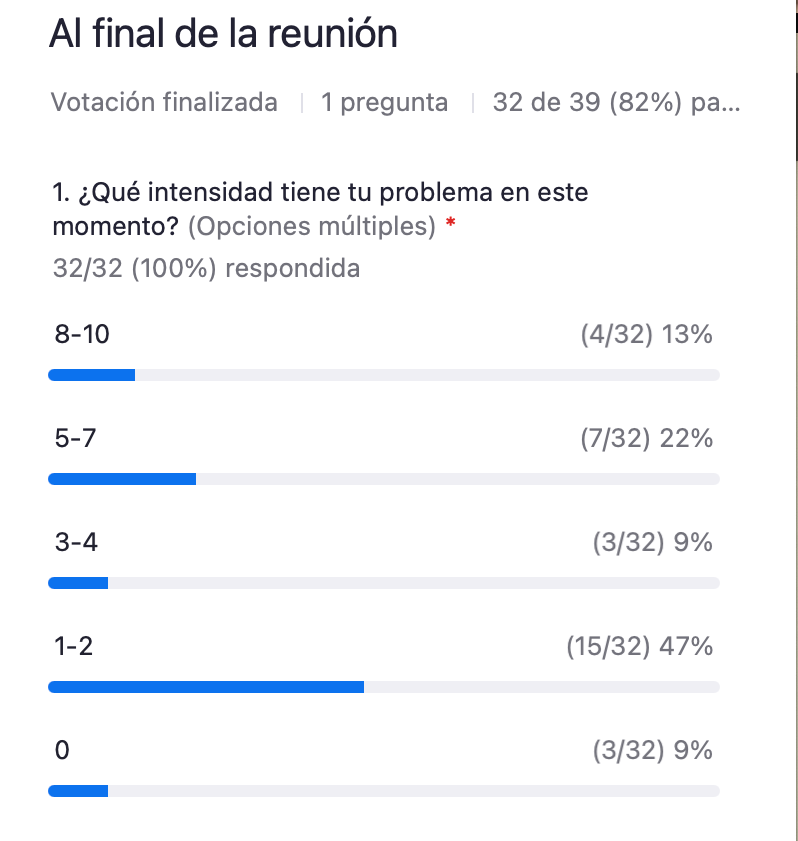
Task: Click the '0' option progress bar
Action: point(384,791)
